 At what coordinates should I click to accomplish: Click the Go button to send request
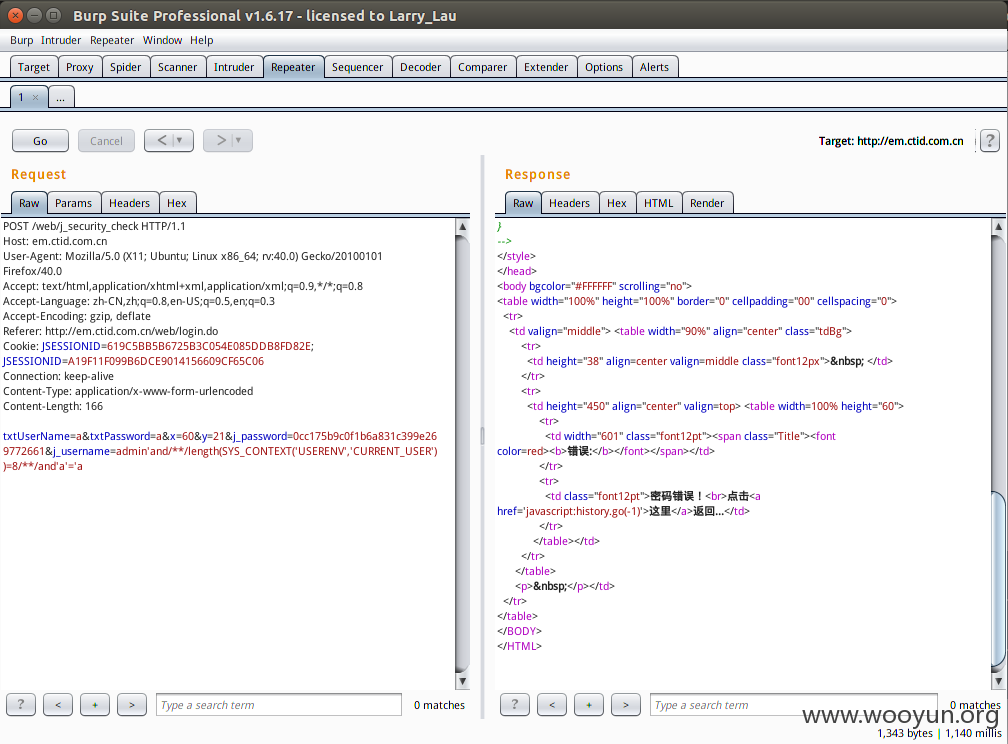pos(40,141)
